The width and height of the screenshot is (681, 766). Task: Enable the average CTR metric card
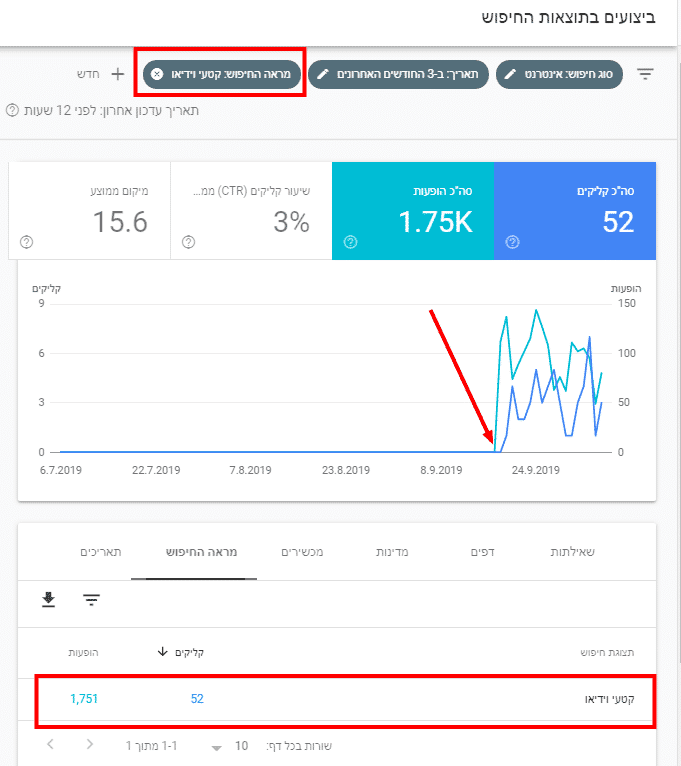[x=250, y=210]
